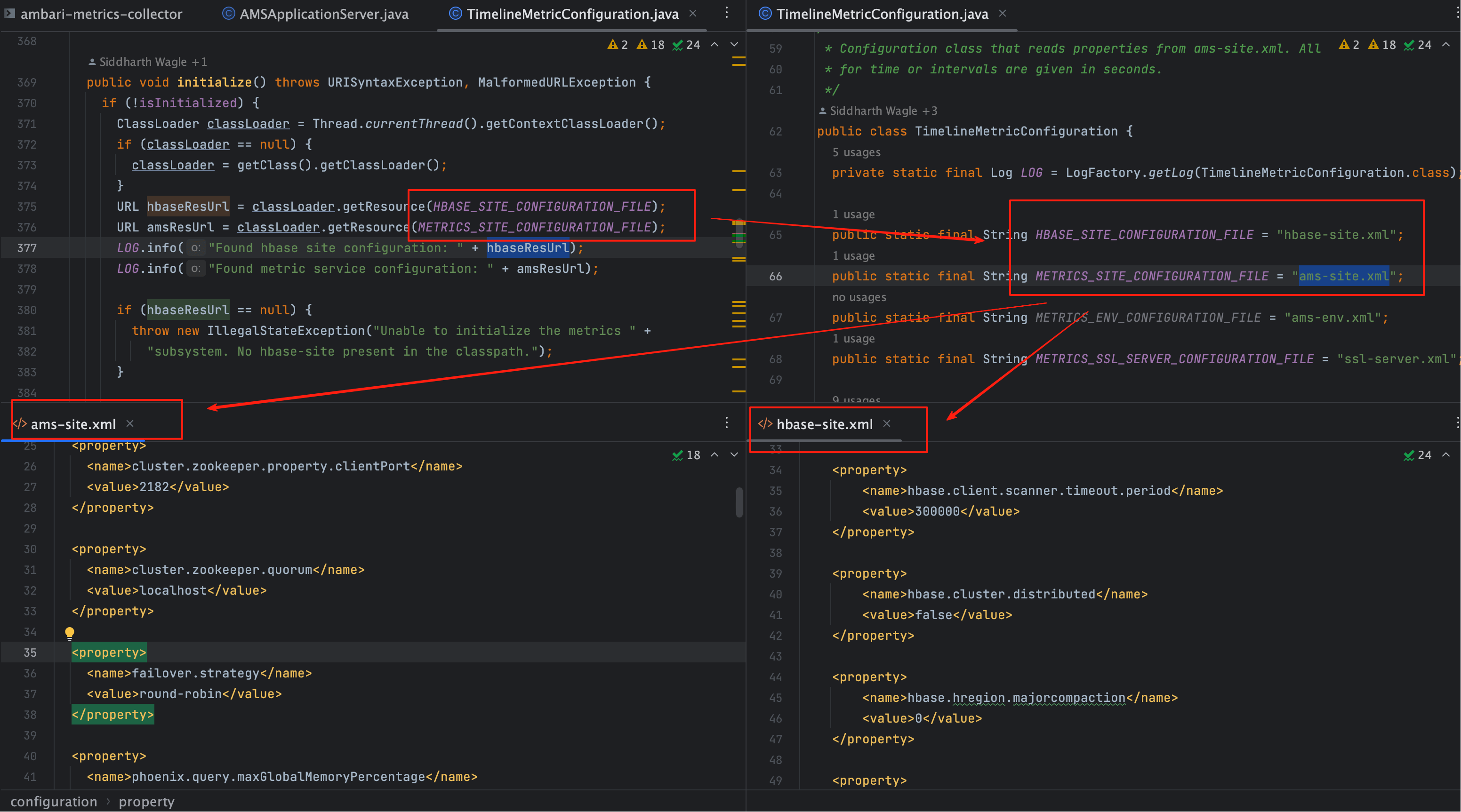Click the 24 typos indicator in the right Java editor

pyautogui.click(x=1418, y=45)
